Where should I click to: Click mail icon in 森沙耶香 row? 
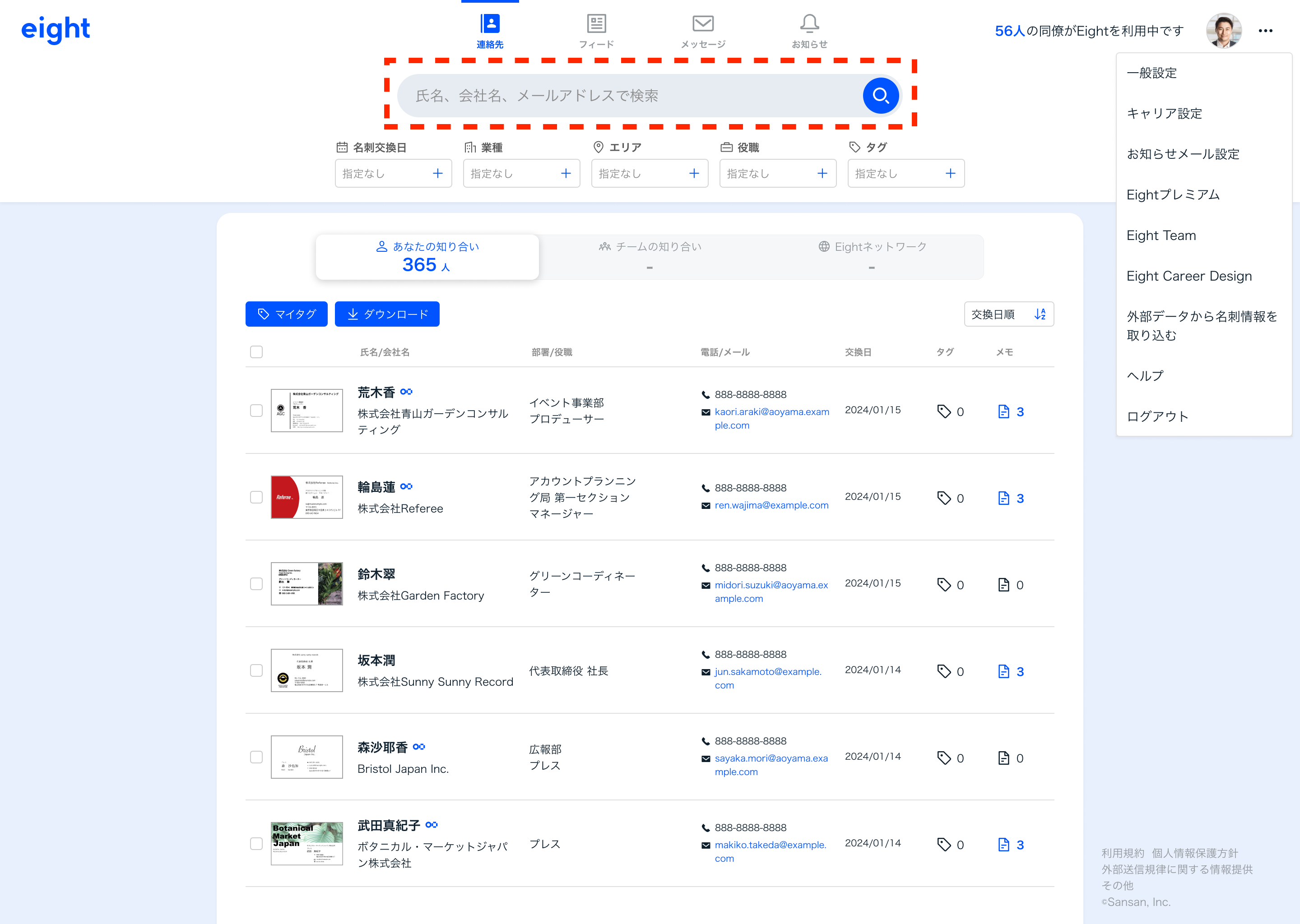coord(706,758)
